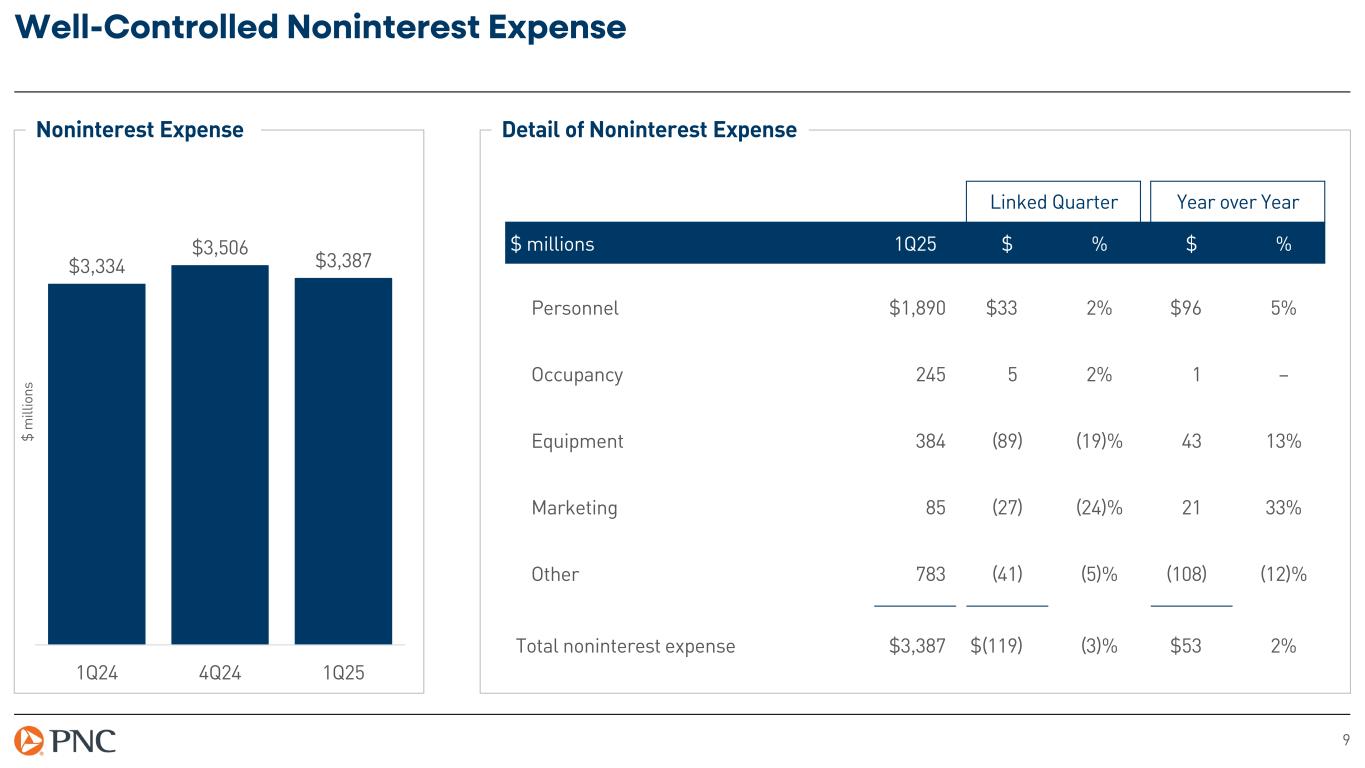Click the Well-Controlled Noninterest Expense title
Screen dimensions: 1365x768
point(321,28)
